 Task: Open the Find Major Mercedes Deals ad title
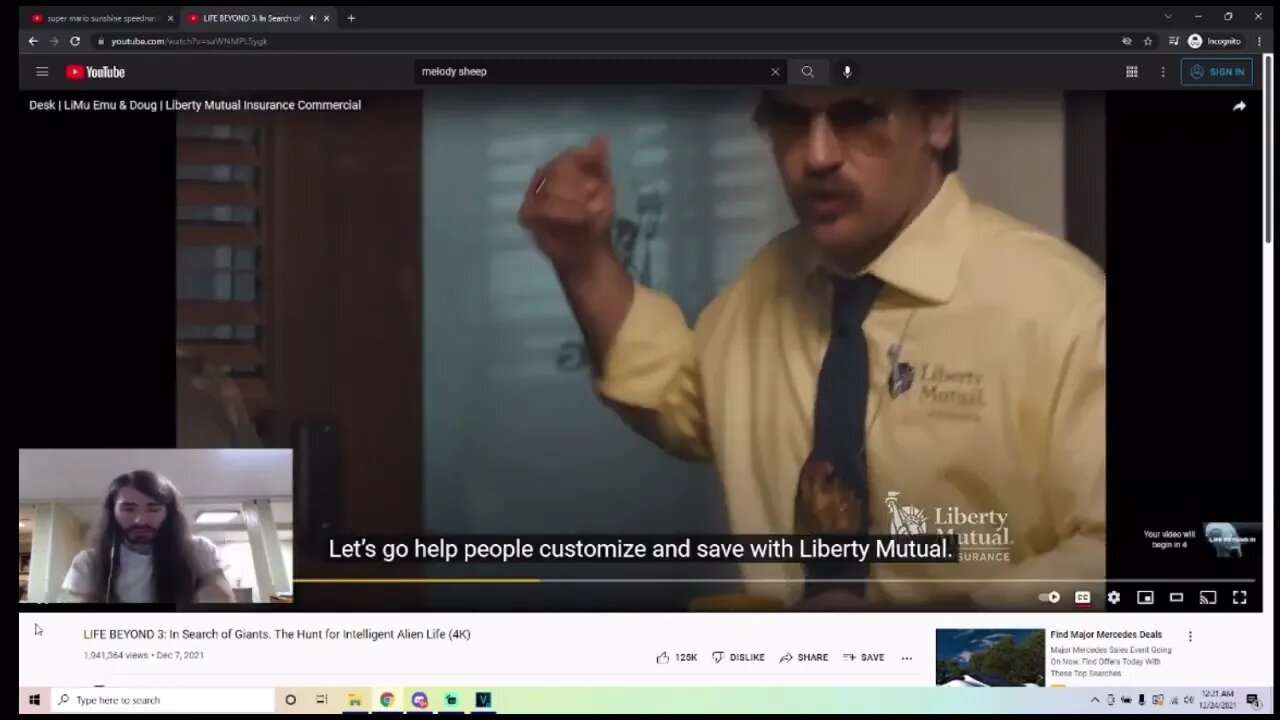(x=1106, y=634)
